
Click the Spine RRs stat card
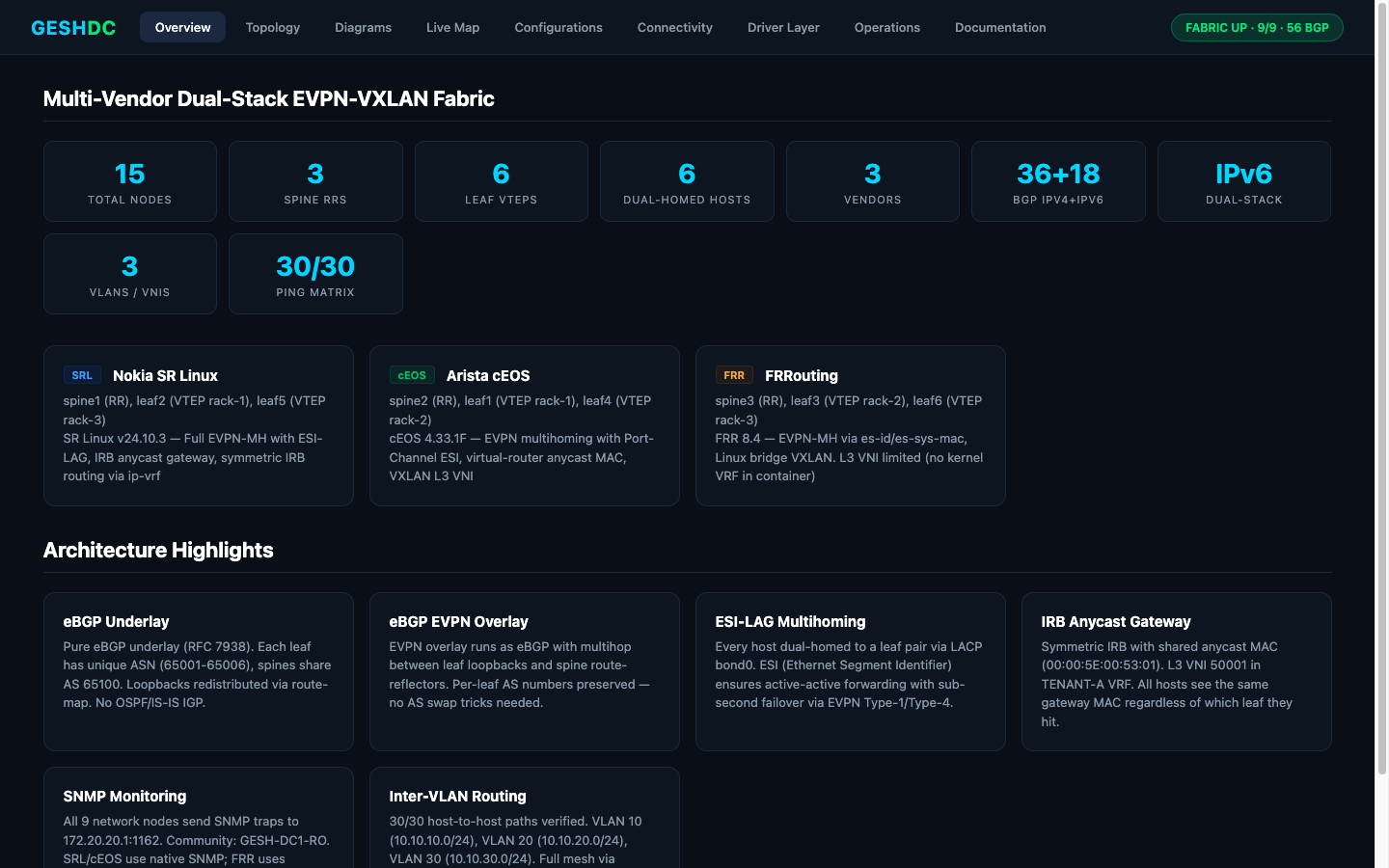(x=315, y=181)
